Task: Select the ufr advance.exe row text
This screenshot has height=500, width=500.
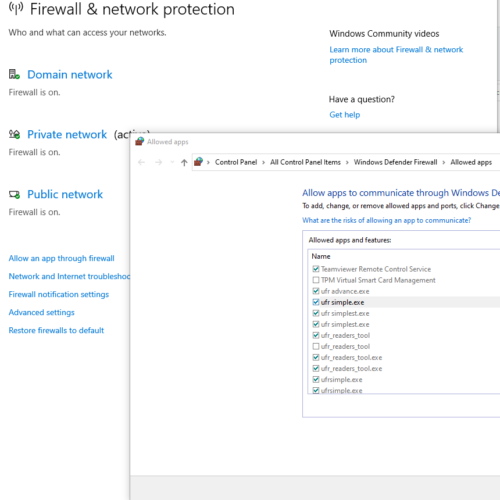Action: click(345, 291)
